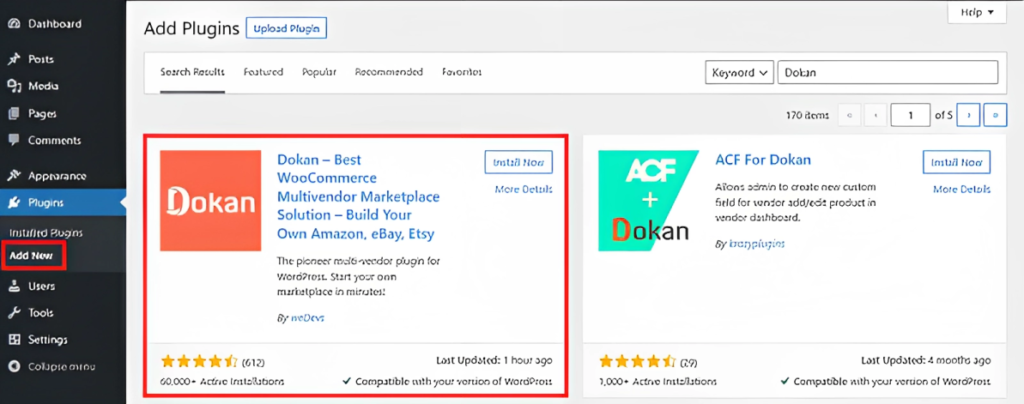Switch to the Popular tab

coord(319,72)
